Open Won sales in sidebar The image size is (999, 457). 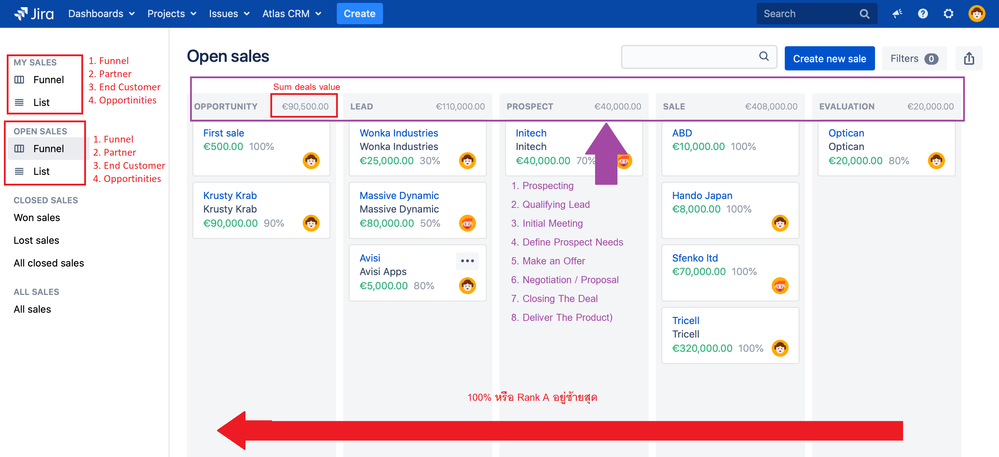pos(37,217)
